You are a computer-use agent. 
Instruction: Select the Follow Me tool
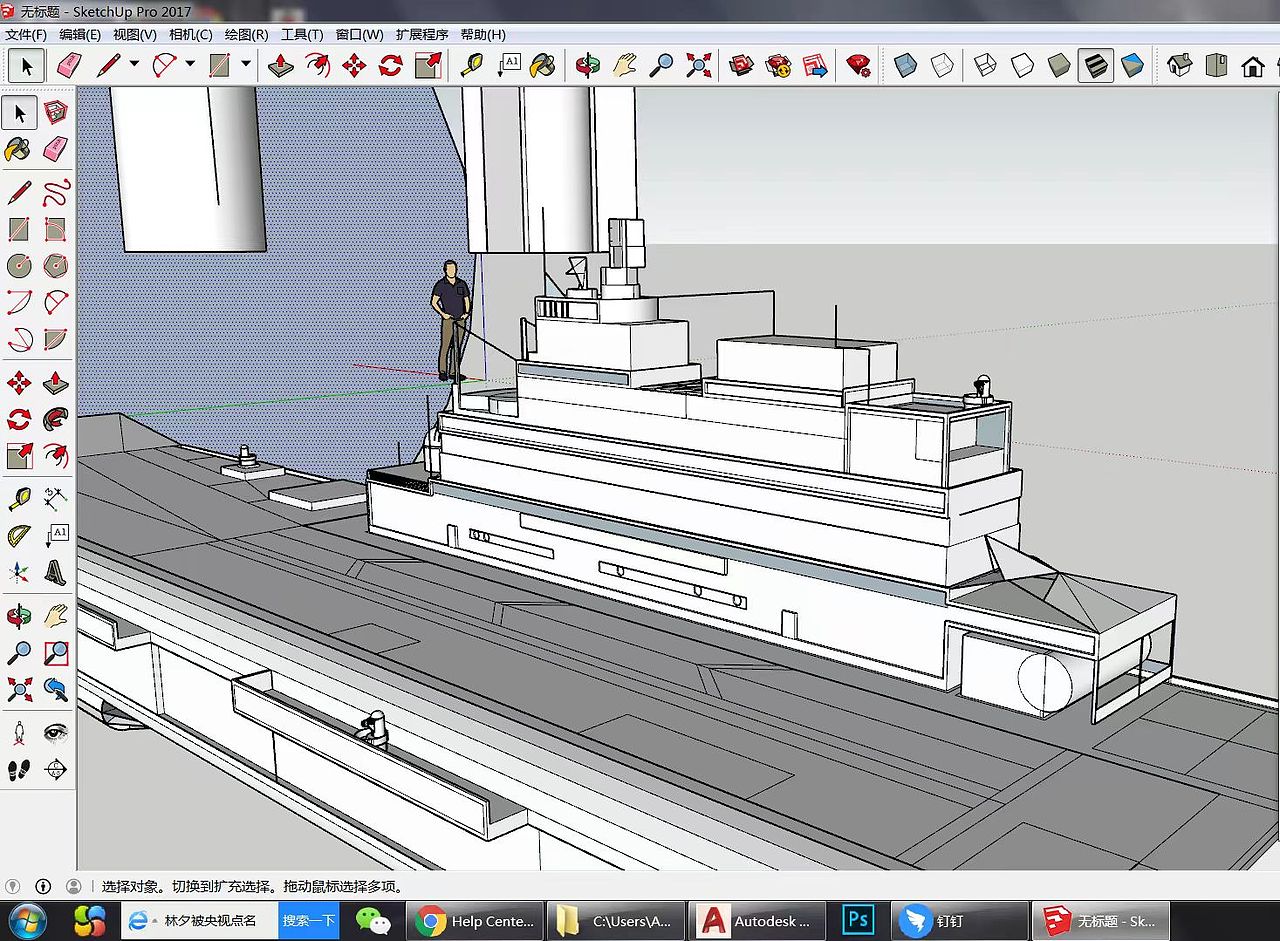point(56,419)
